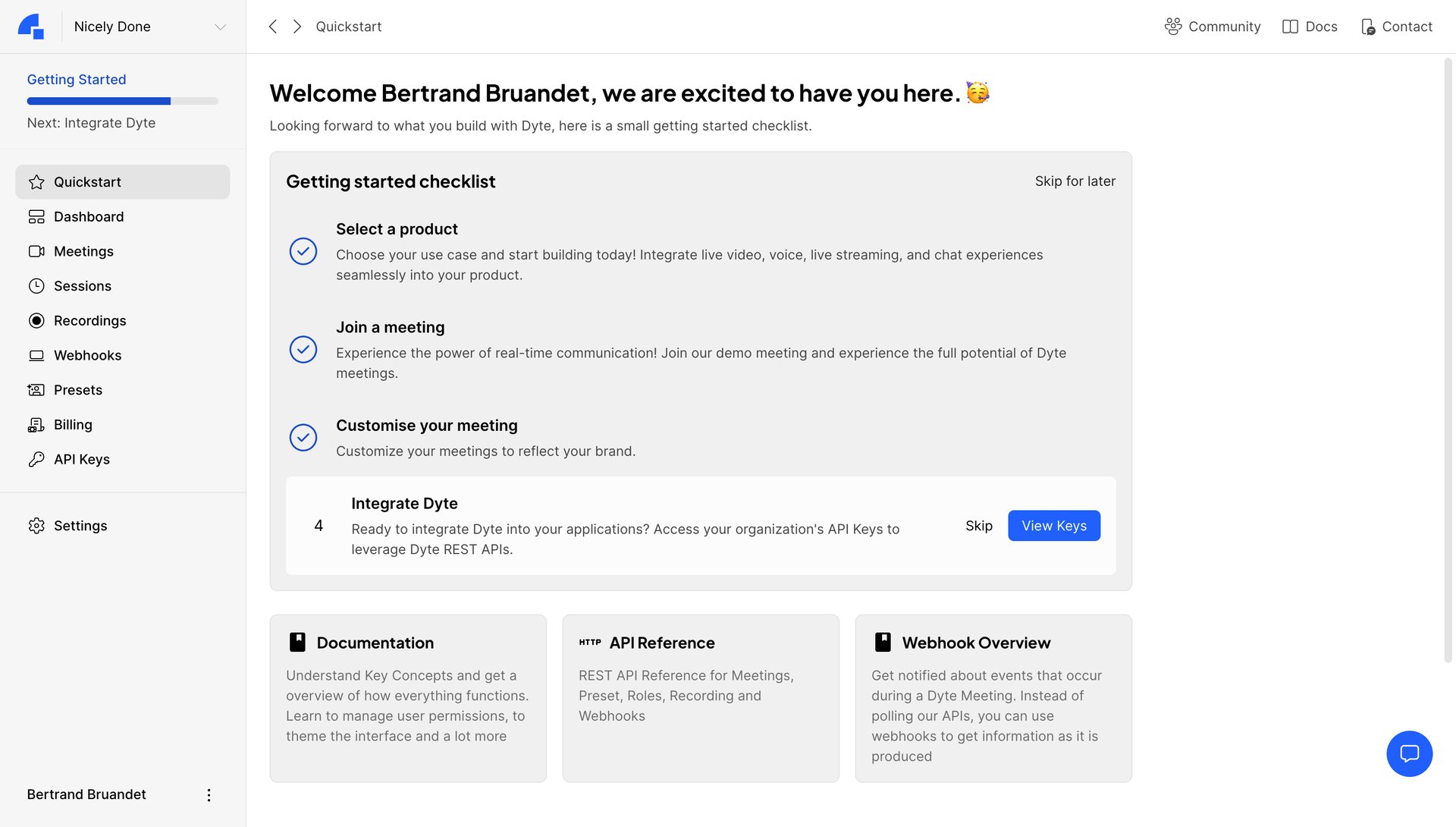This screenshot has width=1456, height=827.
Task: Open the Bertrand Bruandet options menu
Action: (x=209, y=795)
